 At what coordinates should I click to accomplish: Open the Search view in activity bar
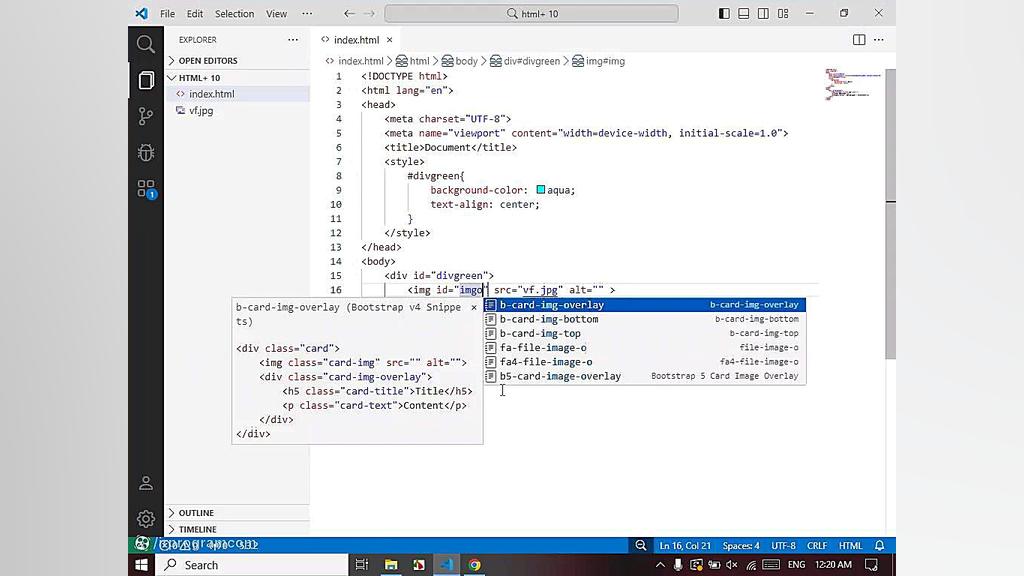[146, 44]
